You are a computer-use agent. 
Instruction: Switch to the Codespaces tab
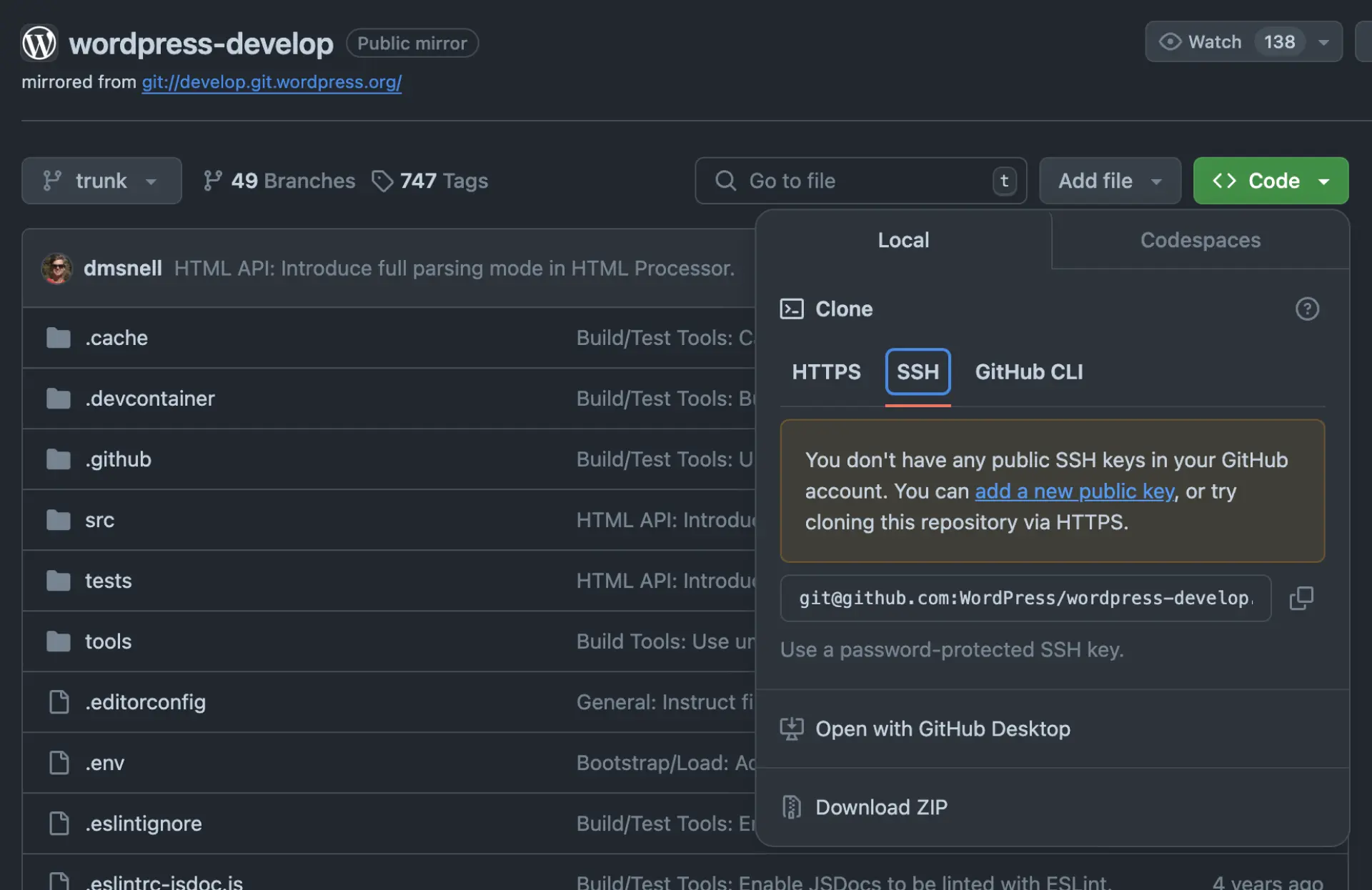pos(1200,240)
